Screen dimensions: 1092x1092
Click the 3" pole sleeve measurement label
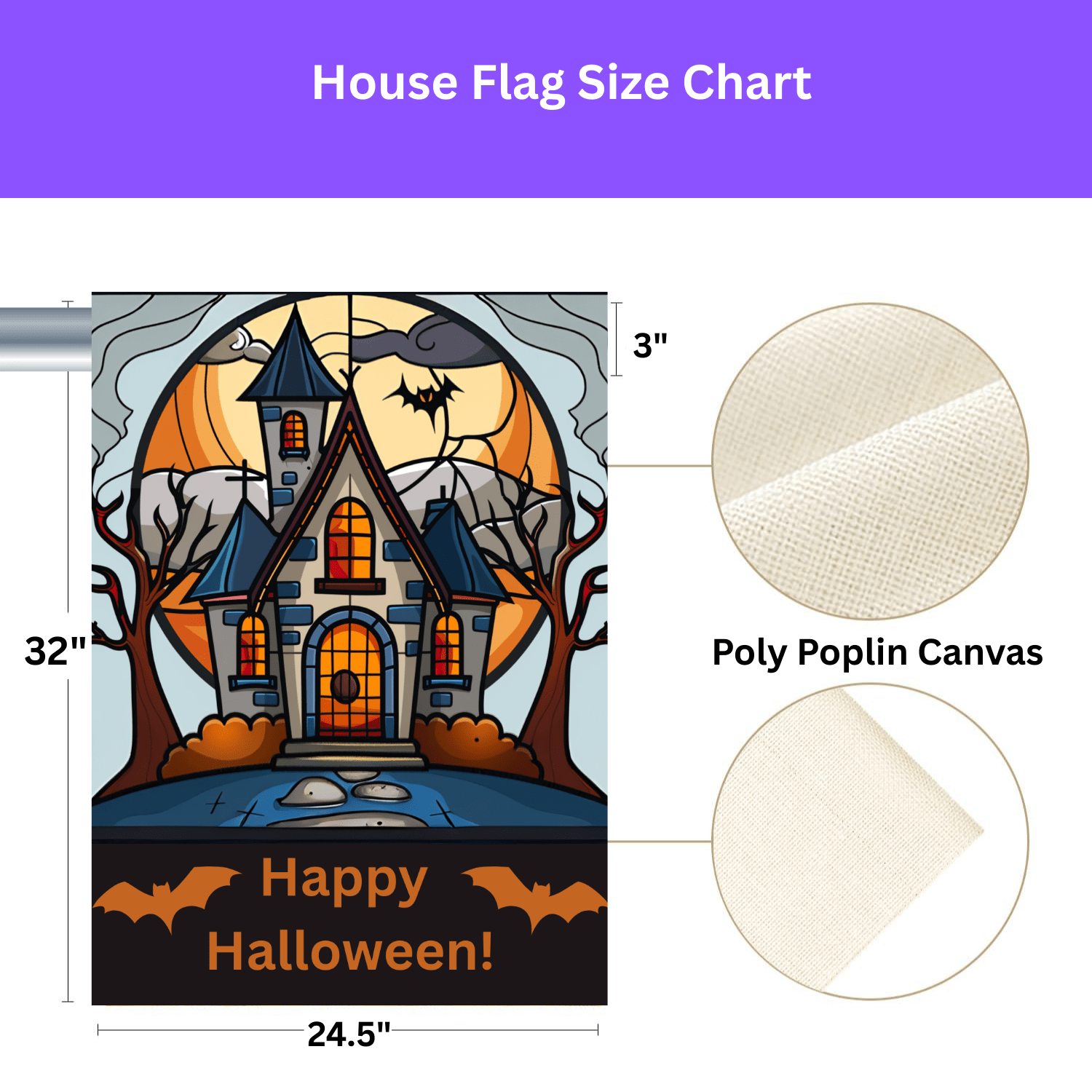[650, 345]
